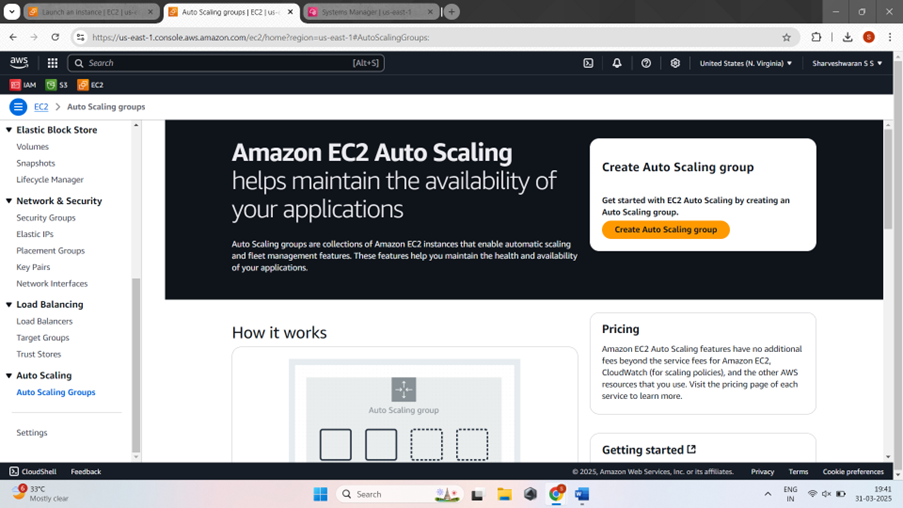Open Load Balancers in the sidebar
Viewport: 903px width, 508px height.
(44, 321)
